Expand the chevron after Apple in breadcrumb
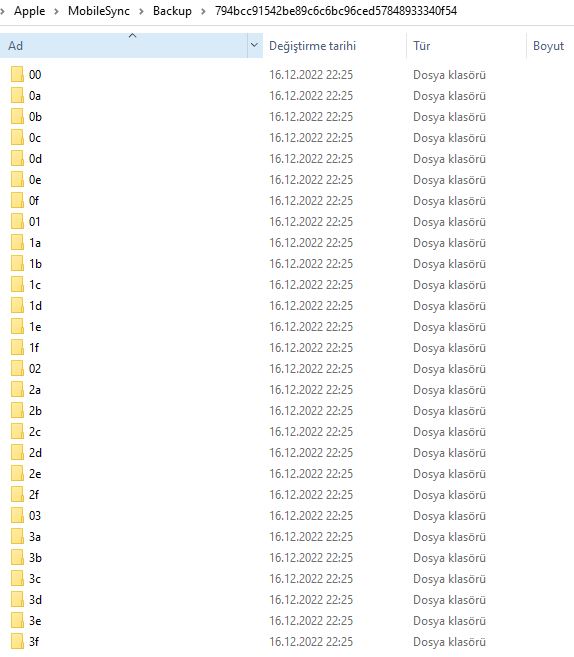 [57, 11]
